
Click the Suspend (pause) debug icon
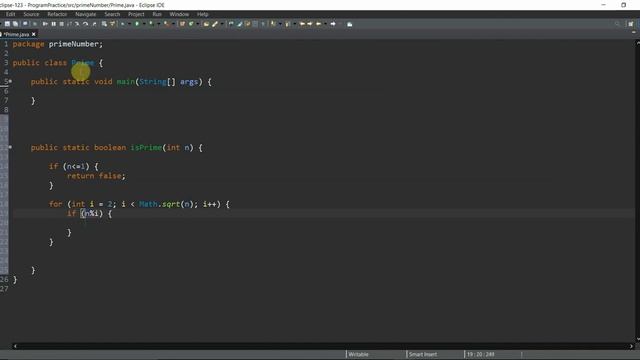point(53,24)
